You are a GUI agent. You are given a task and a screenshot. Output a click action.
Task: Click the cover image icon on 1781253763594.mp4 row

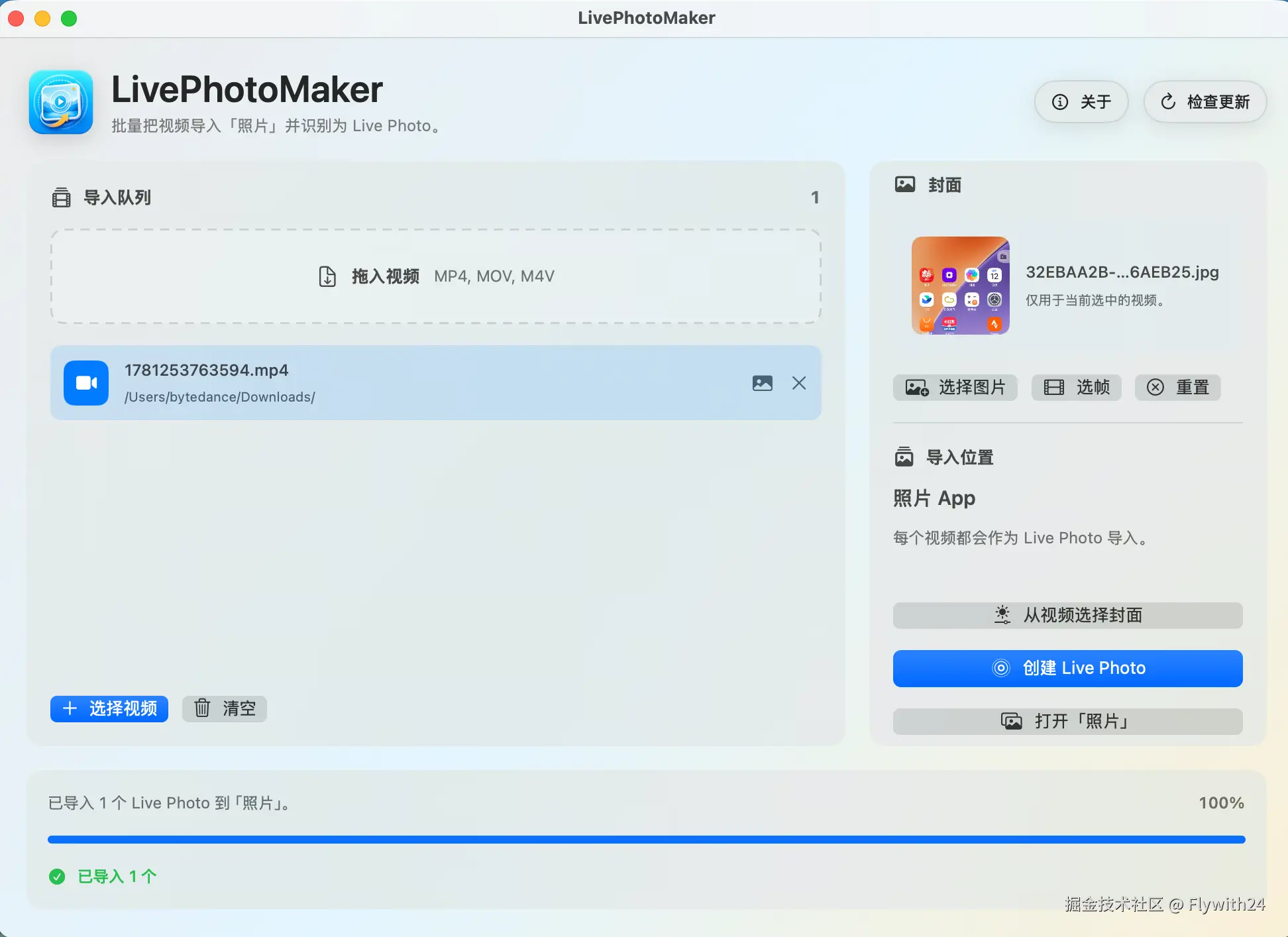[x=763, y=383]
